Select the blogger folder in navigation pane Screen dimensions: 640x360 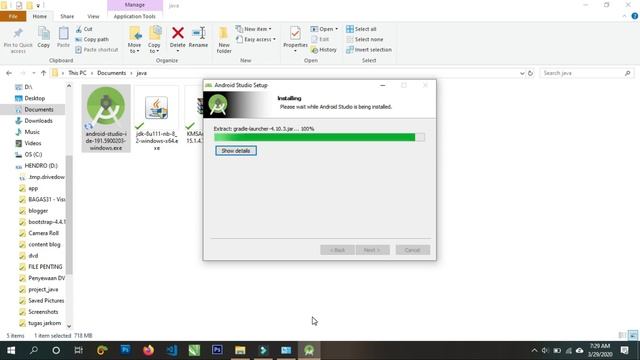coord(38,211)
